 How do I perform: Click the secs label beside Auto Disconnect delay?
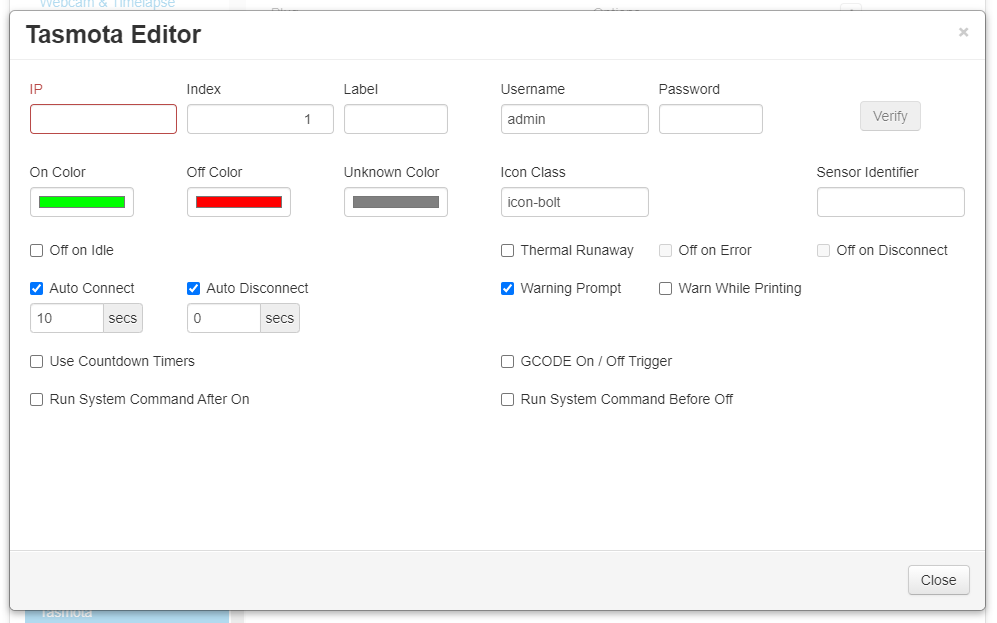(x=280, y=318)
